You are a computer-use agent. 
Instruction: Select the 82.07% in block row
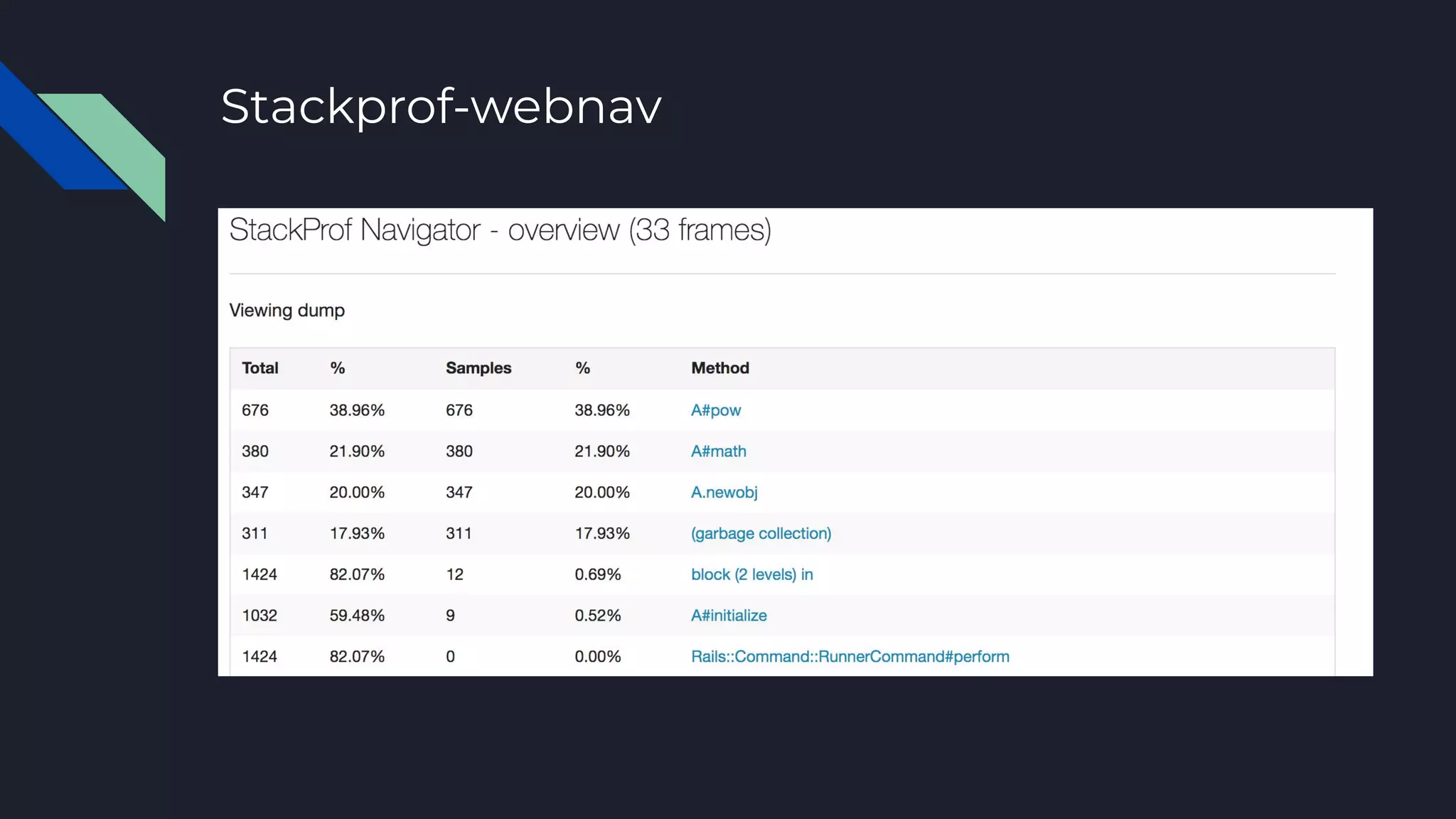pos(357,574)
